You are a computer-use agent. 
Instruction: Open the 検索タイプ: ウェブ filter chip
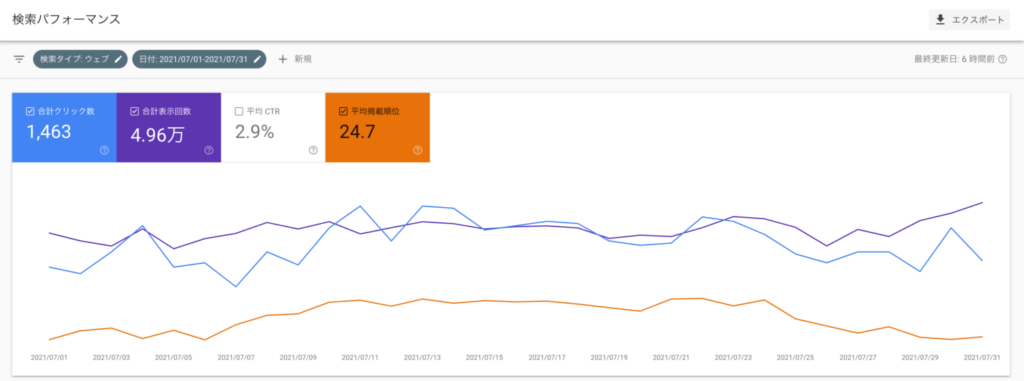coord(80,59)
